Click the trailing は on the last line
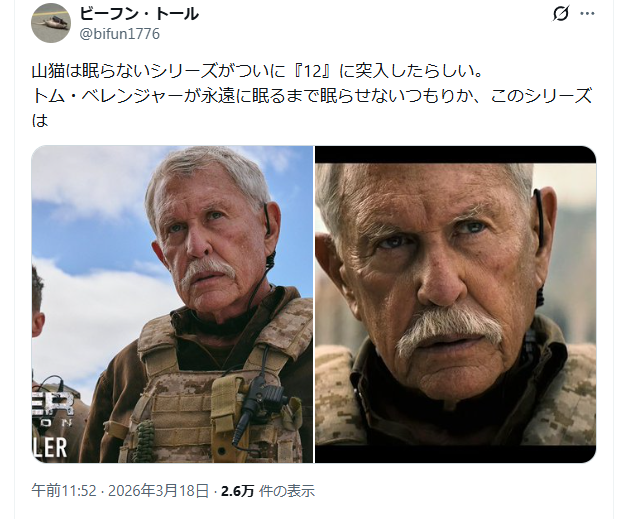 coord(40,120)
